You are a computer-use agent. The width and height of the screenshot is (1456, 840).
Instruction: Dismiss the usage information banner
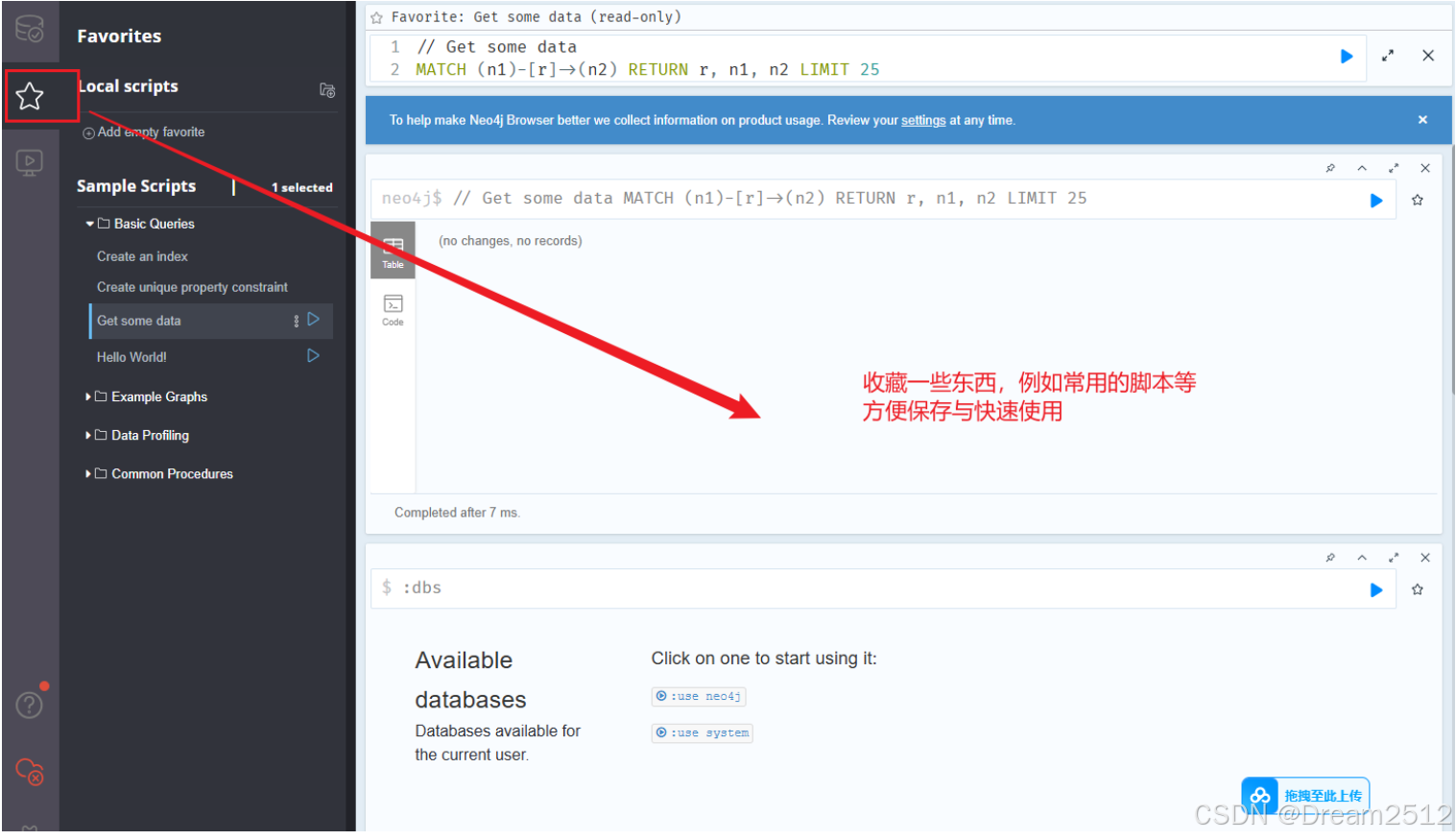[x=1422, y=120]
